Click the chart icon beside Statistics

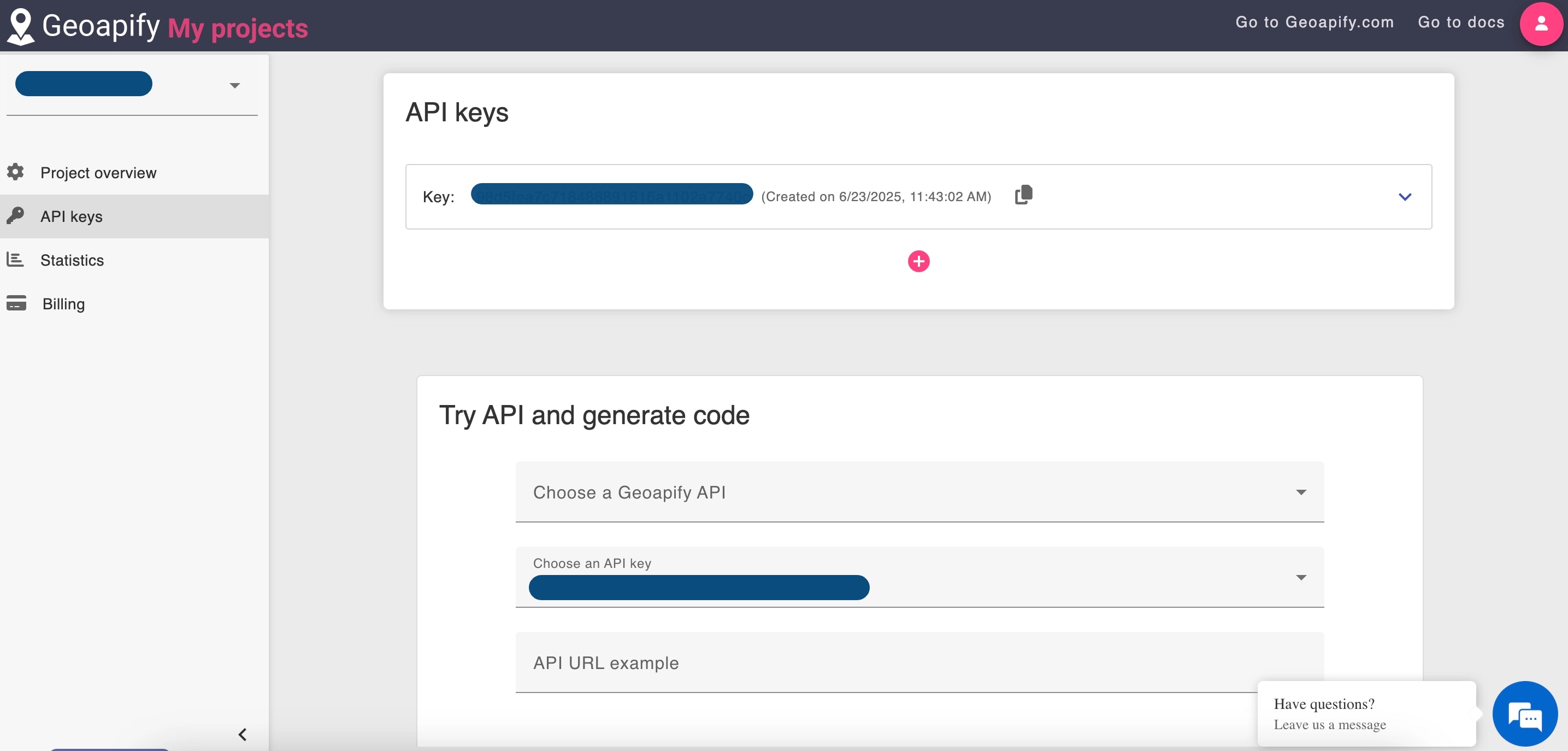[x=16, y=259]
